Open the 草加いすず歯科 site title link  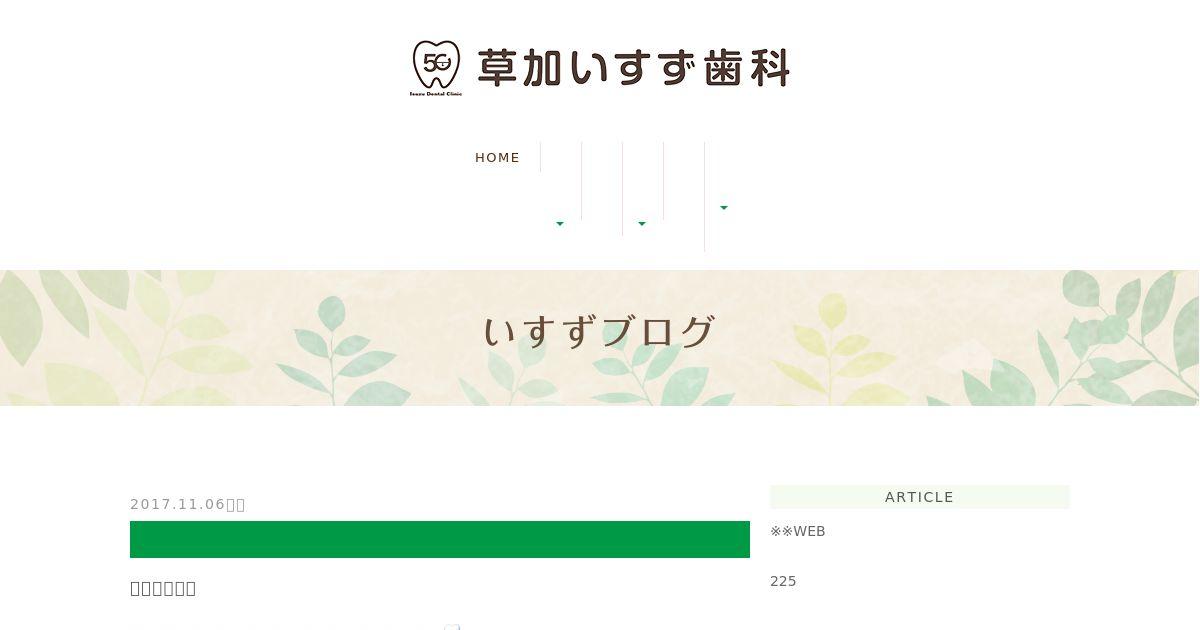633,68
